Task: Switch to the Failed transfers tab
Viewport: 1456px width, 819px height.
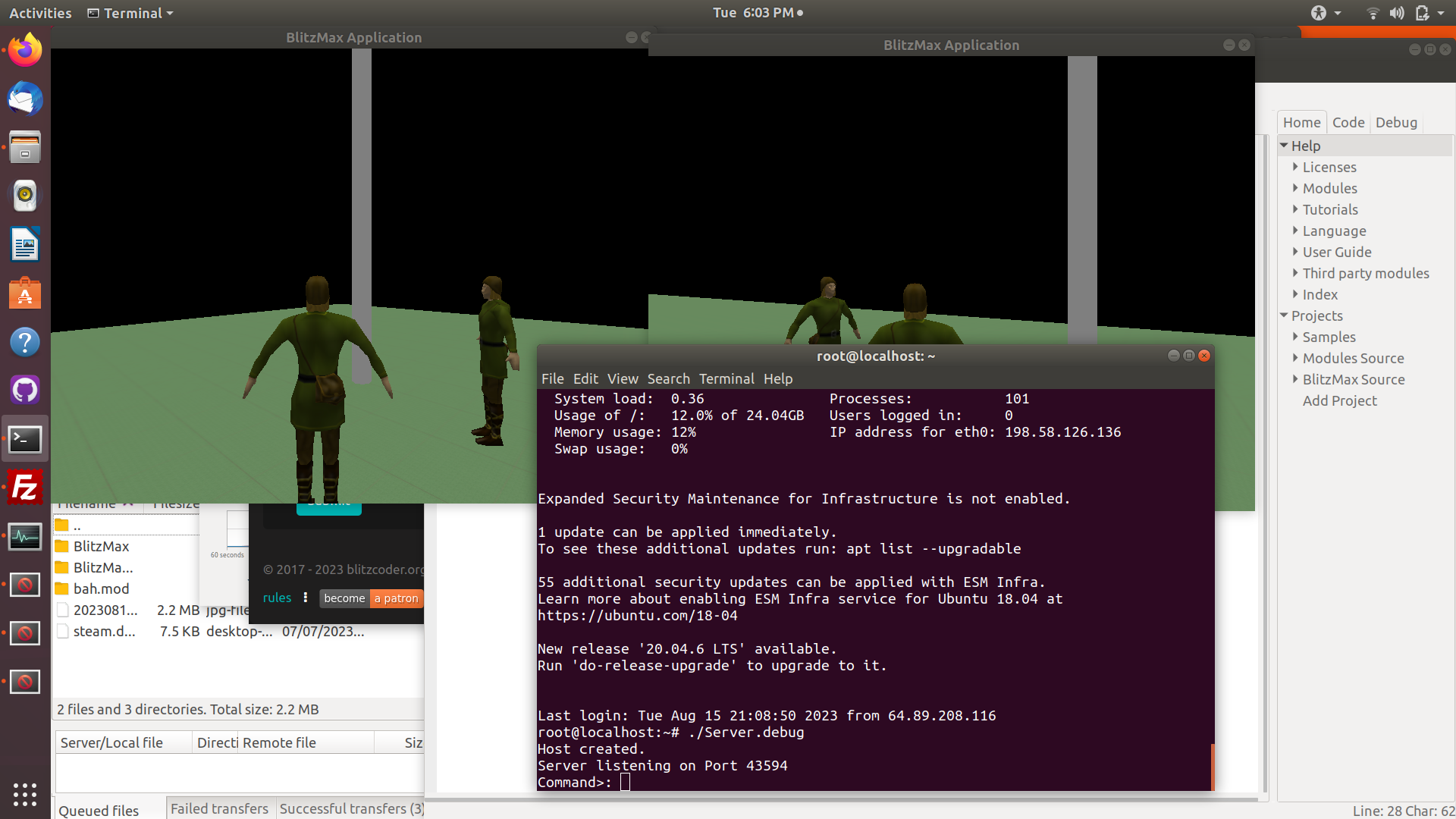Action: click(x=219, y=808)
